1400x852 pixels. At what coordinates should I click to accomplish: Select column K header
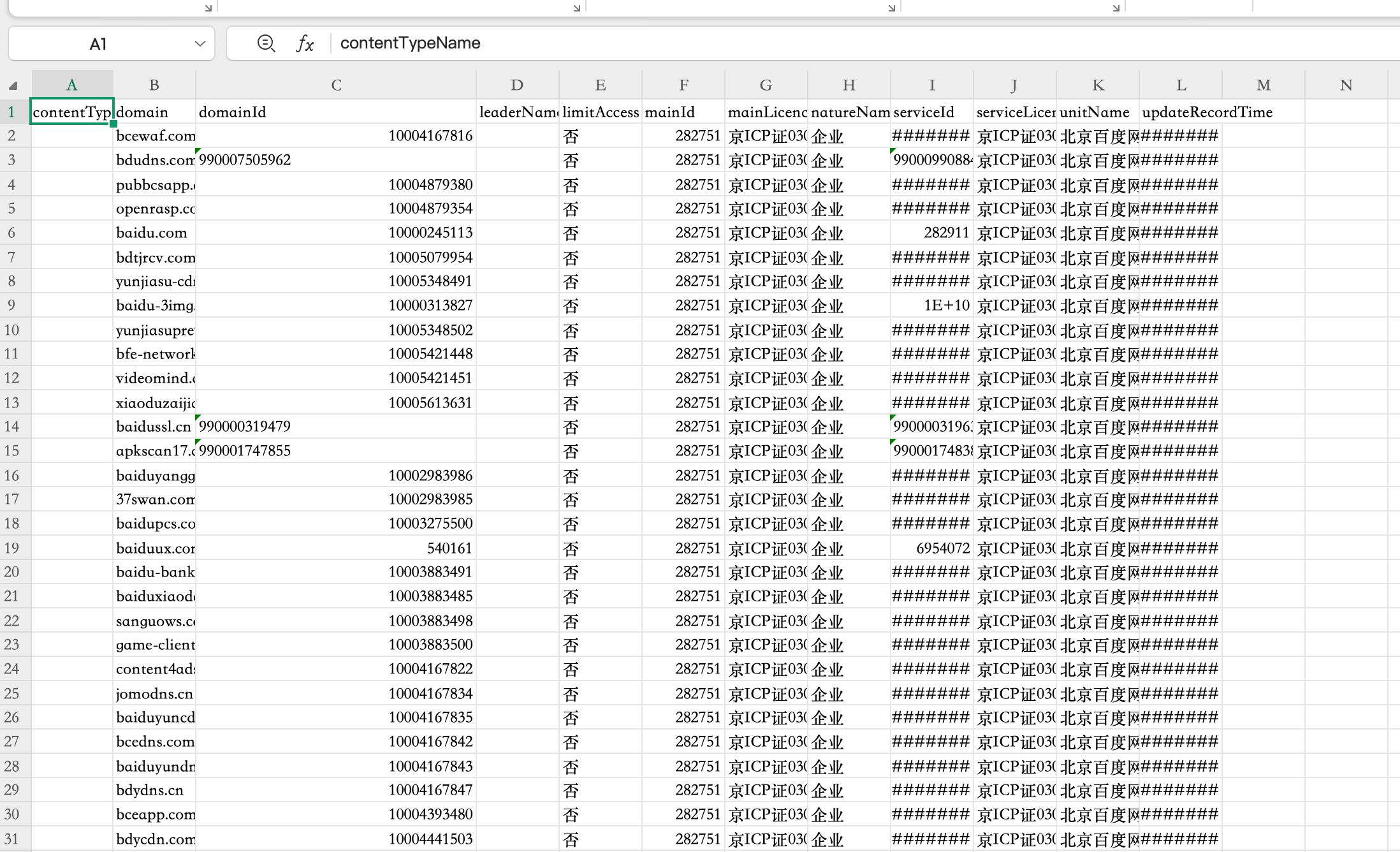(1098, 85)
